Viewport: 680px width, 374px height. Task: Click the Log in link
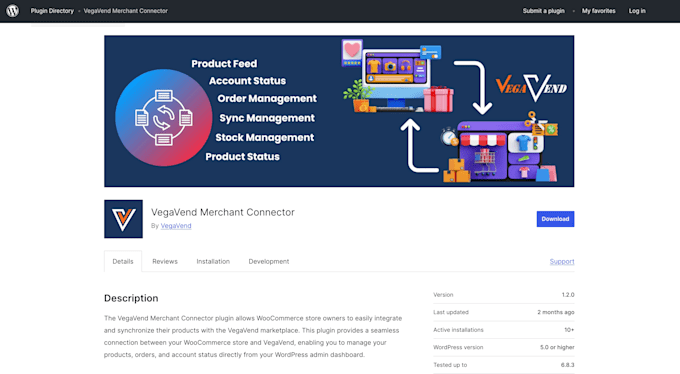click(x=637, y=11)
